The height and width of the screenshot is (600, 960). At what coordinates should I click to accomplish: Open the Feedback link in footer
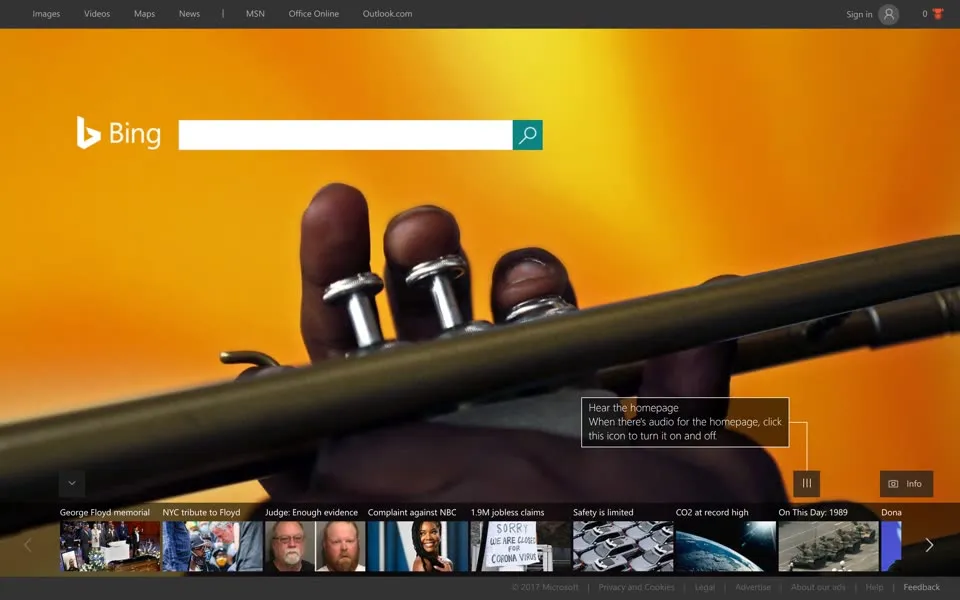tap(921, 587)
